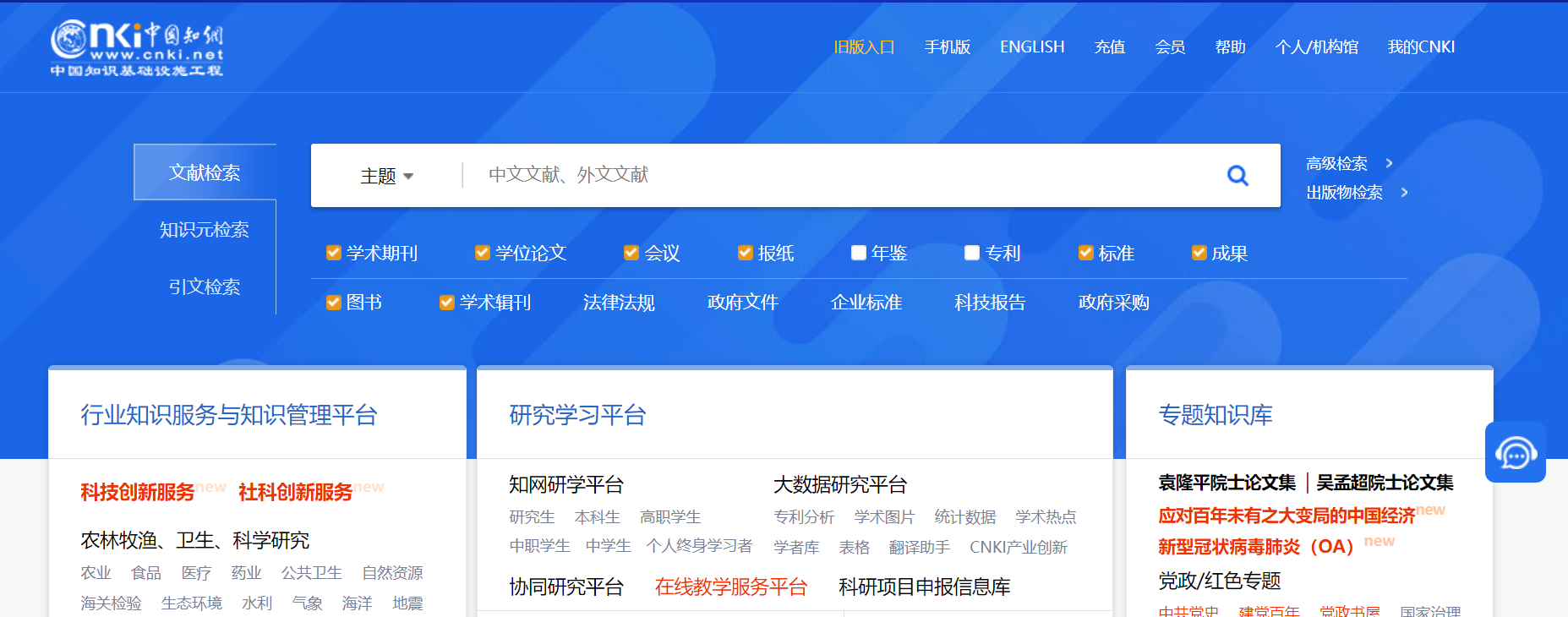Viewport: 1568px width, 617px height.
Task: Click the CNKI产业创新 link
Action: tap(1019, 548)
